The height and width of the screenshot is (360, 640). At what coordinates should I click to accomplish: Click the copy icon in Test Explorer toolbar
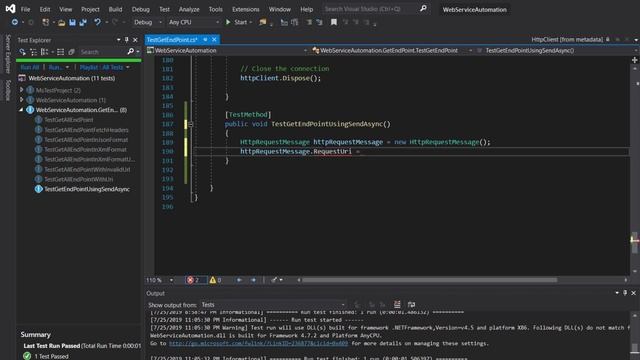(x=71, y=52)
